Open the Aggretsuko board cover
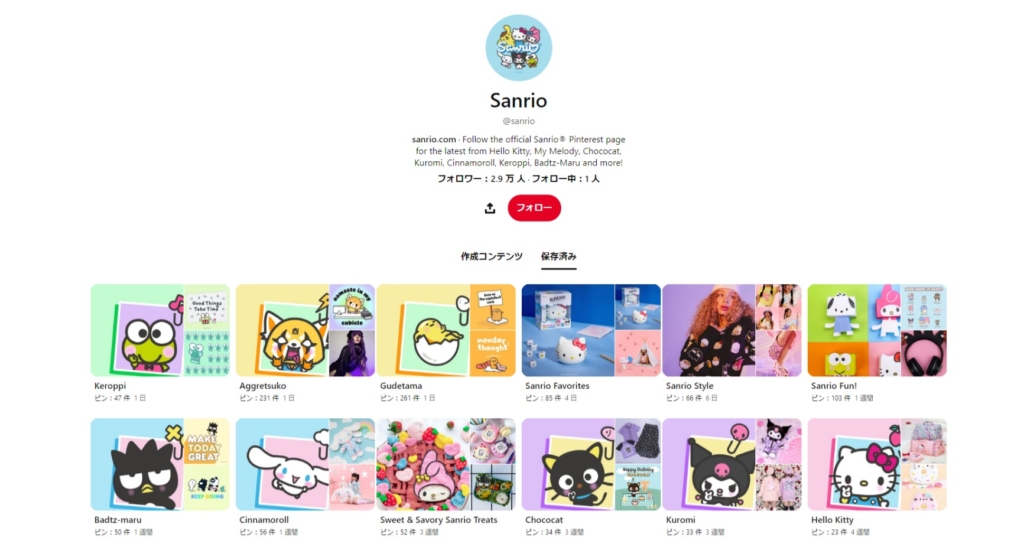1024x547 pixels. pos(305,330)
